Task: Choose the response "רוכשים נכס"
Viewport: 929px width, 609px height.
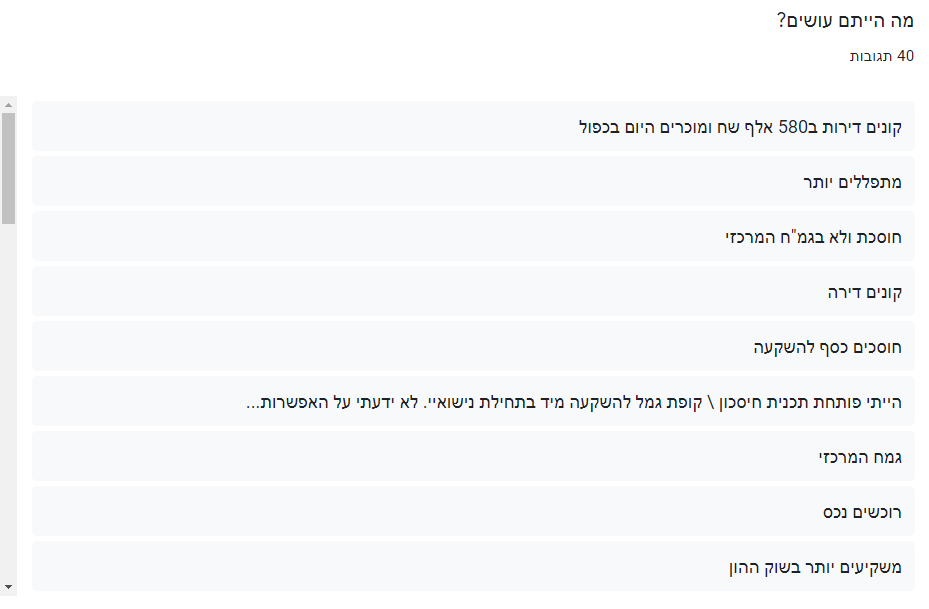Action: click(862, 512)
